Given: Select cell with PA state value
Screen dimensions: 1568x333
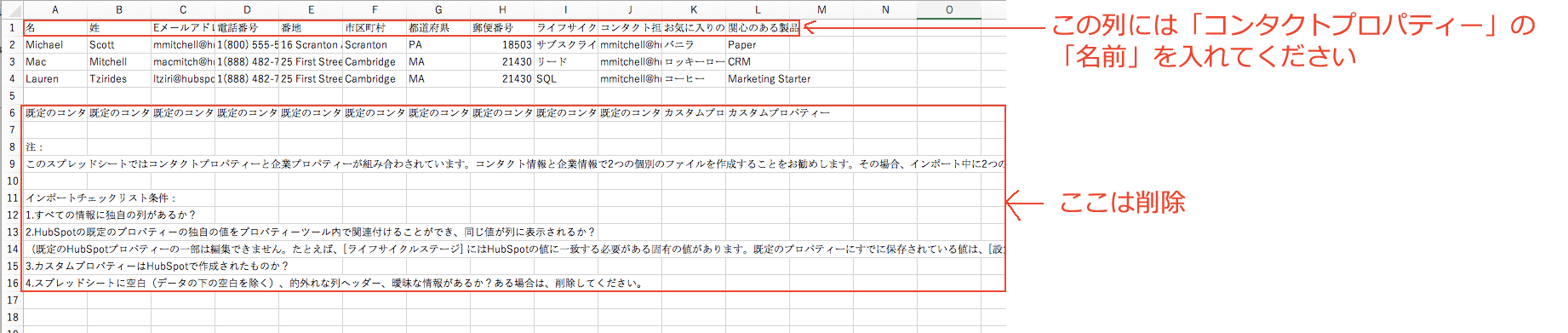Looking at the screenshot, I should tap(438, 44).
